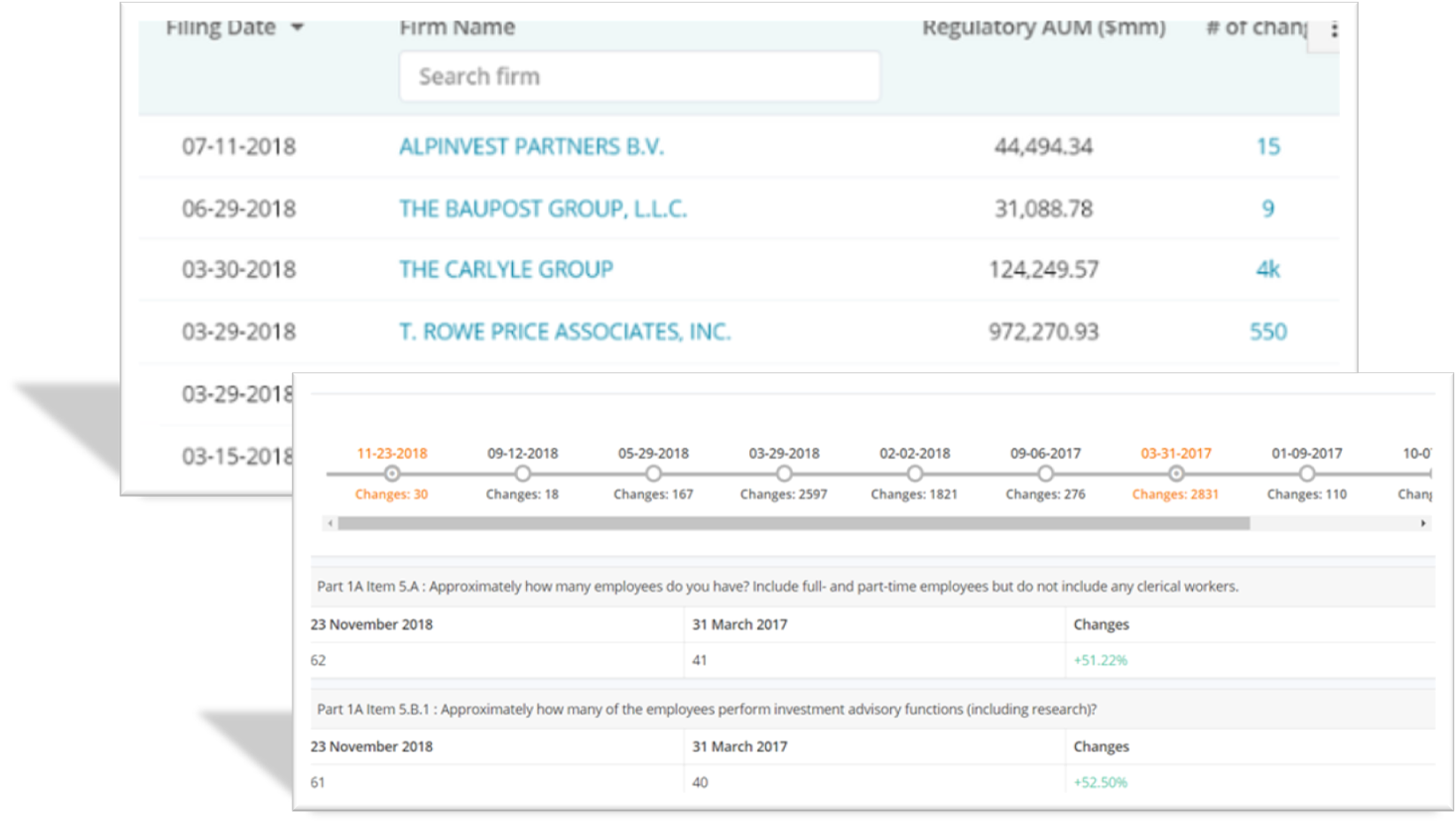Click the horizontal timeline scrollbar thumb

point(793,524)
